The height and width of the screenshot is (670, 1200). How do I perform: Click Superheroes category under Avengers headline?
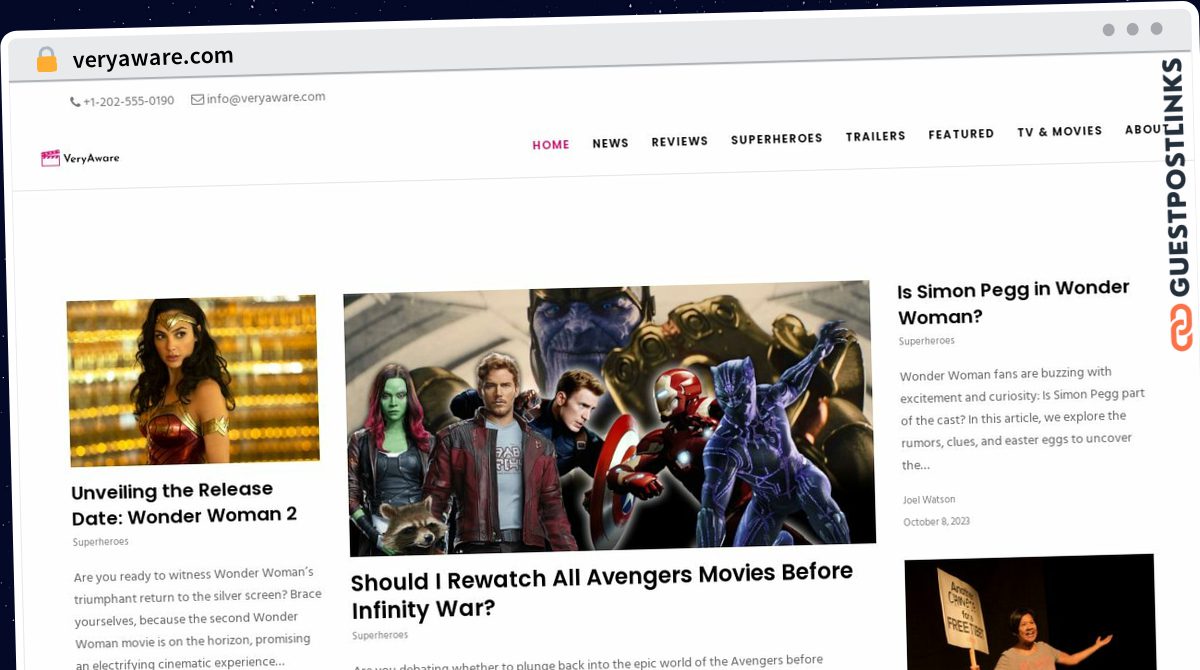(x=380, y=635)
